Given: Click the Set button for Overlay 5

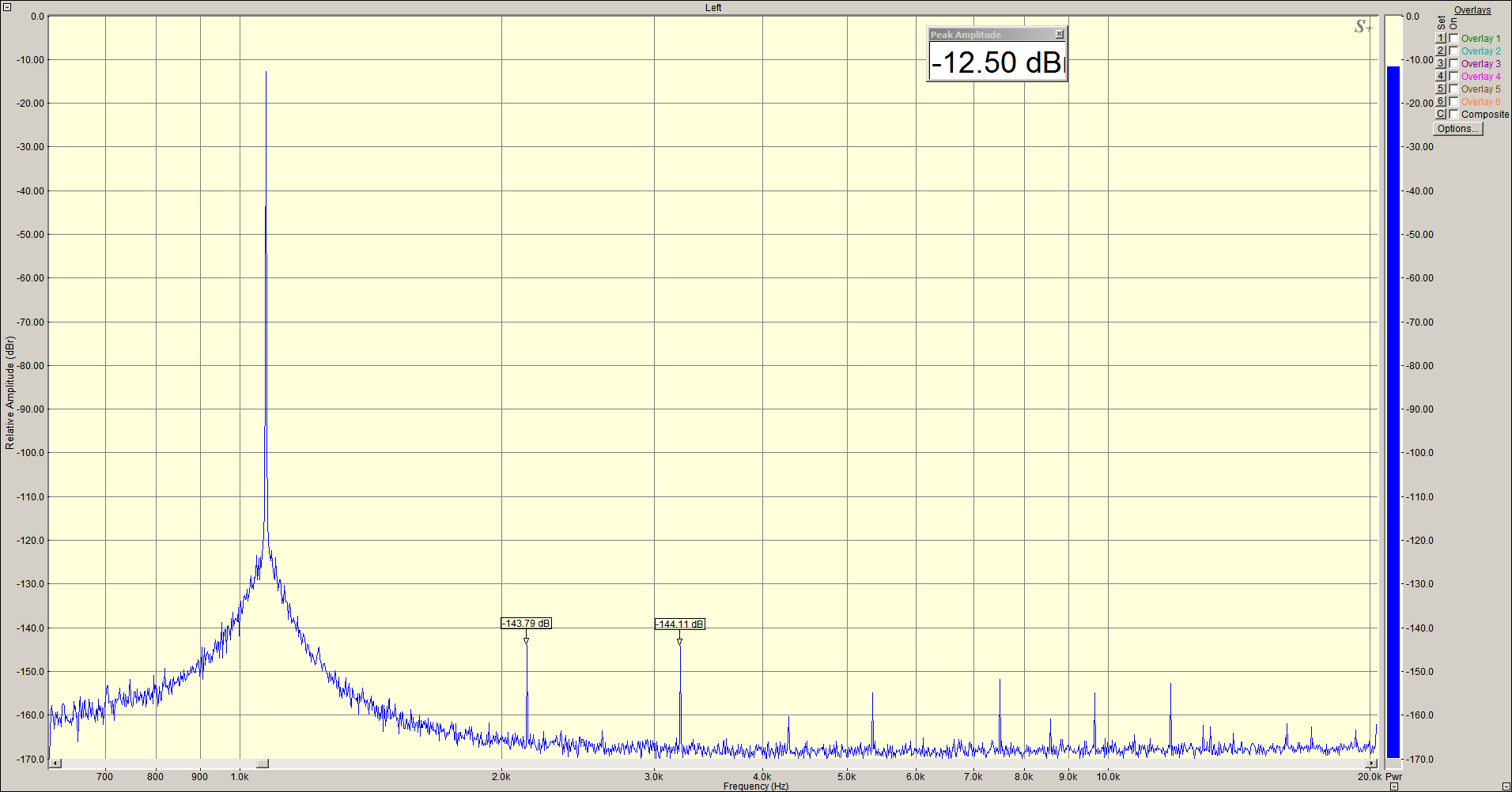Looking at the screenshot, I should click(1441, 89).
